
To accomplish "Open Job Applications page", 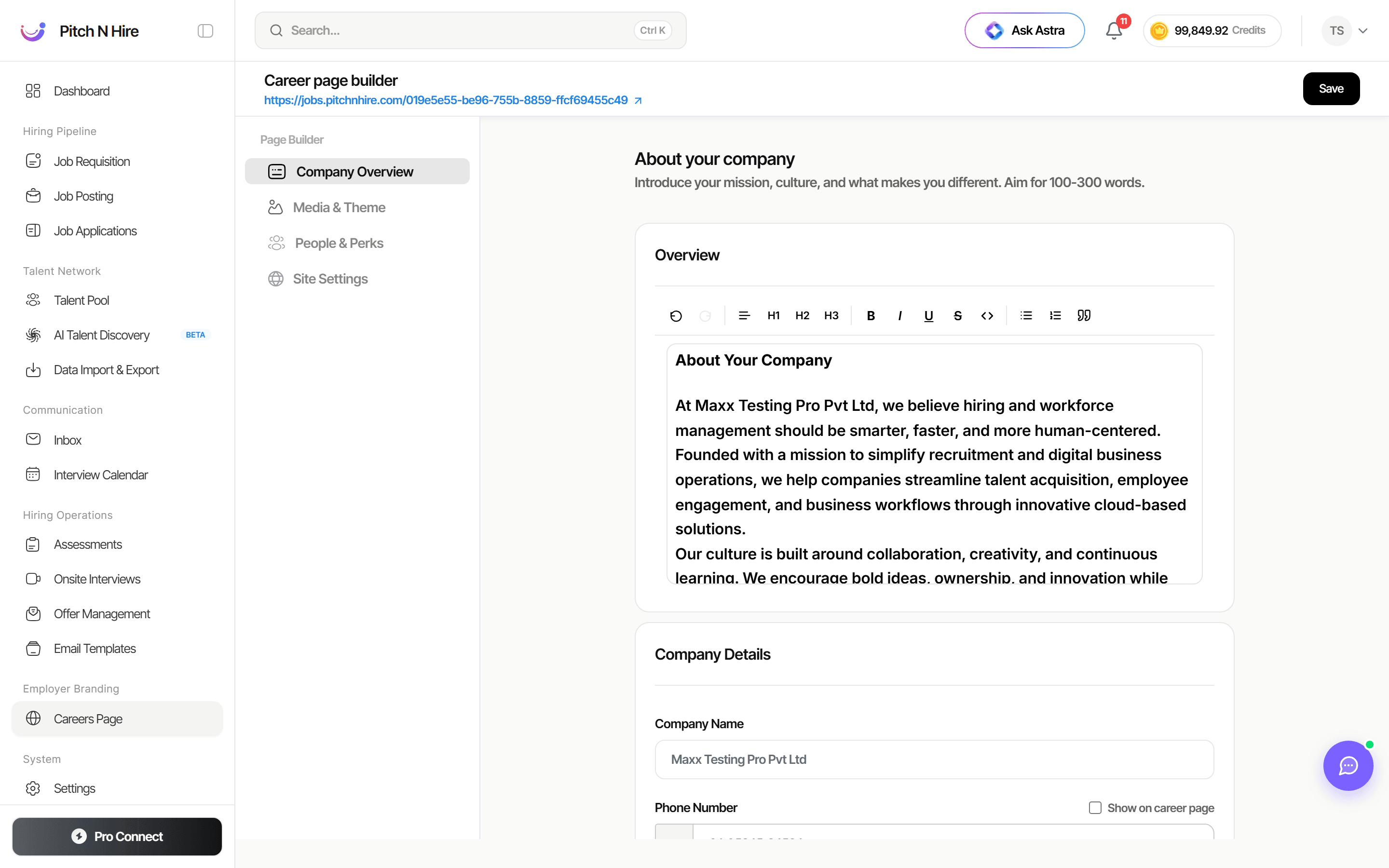I will 117,231.
